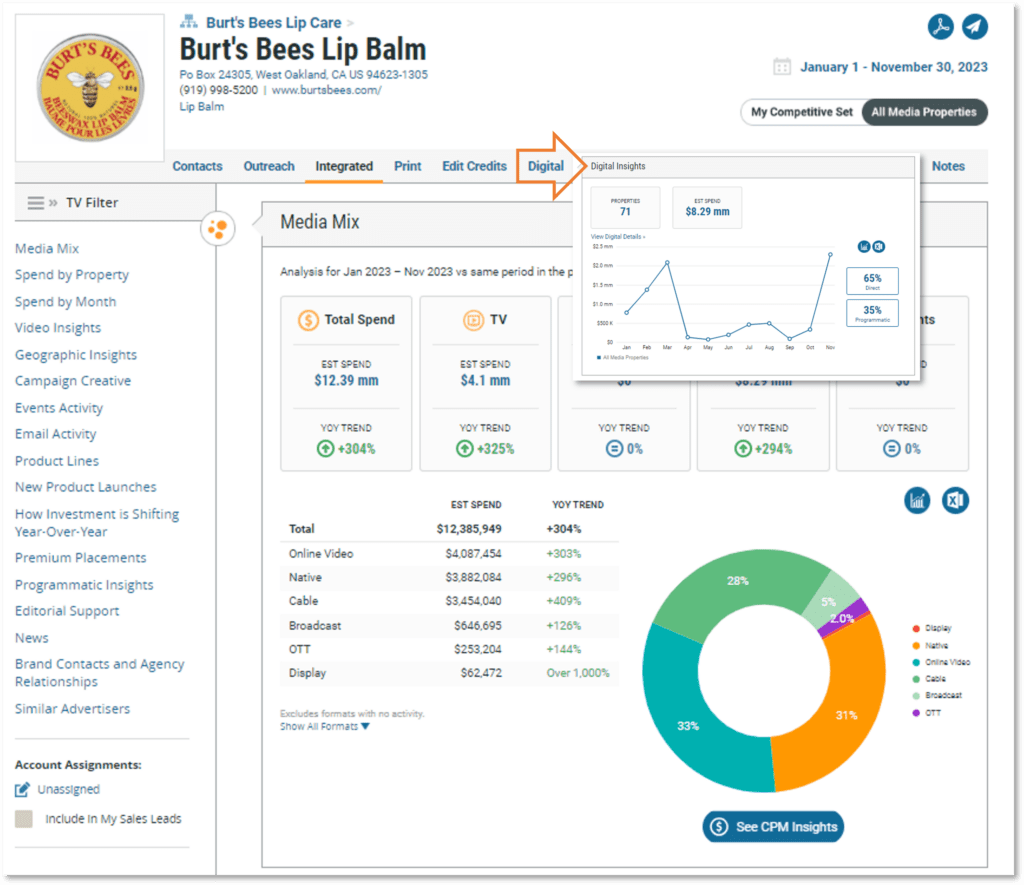This screenshot has height=885, width=1024.
Task: Toggle Native series in donut legend
Action: coord(931,645)
